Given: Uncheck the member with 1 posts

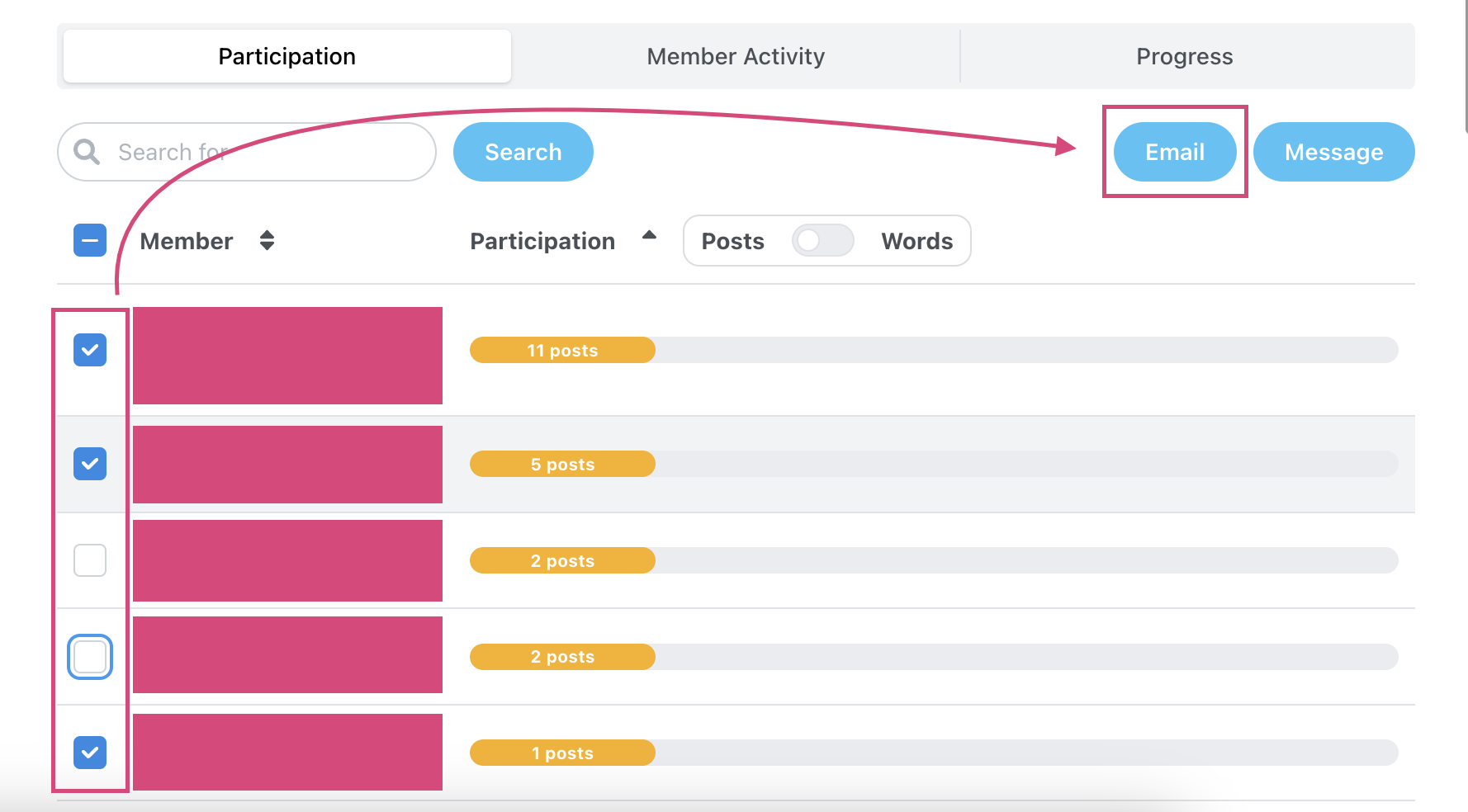Looking at the screenshot, I should 90,753.
